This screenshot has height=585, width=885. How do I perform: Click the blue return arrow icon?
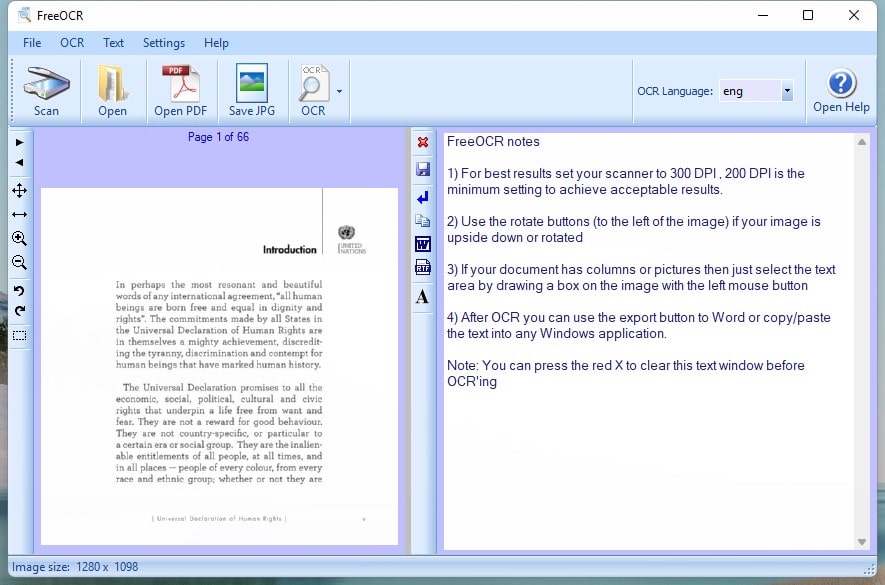coord(423,197)
